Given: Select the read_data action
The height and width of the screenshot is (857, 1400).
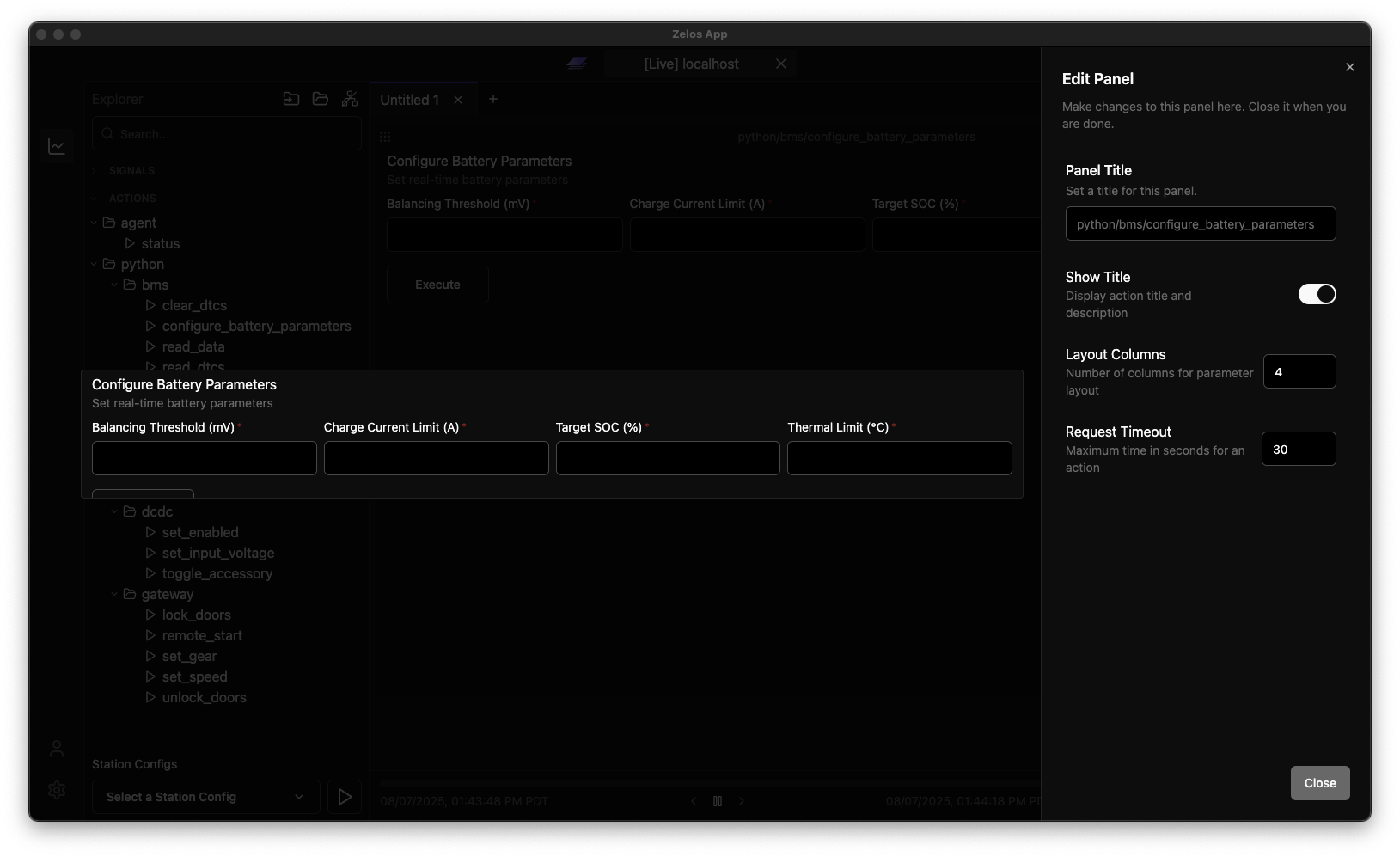Looking at the screenshot, I should pyautogui.click(x=193, y=346).
